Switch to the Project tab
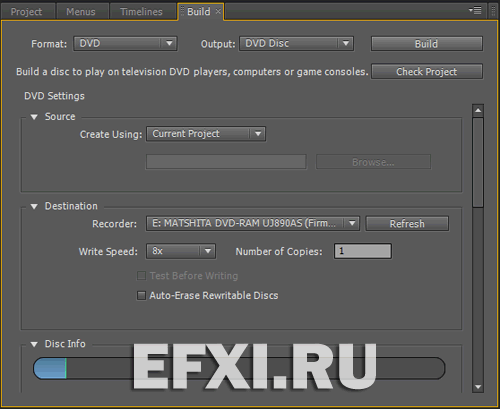Screen dimensions: 500x409 coord(27,12)
